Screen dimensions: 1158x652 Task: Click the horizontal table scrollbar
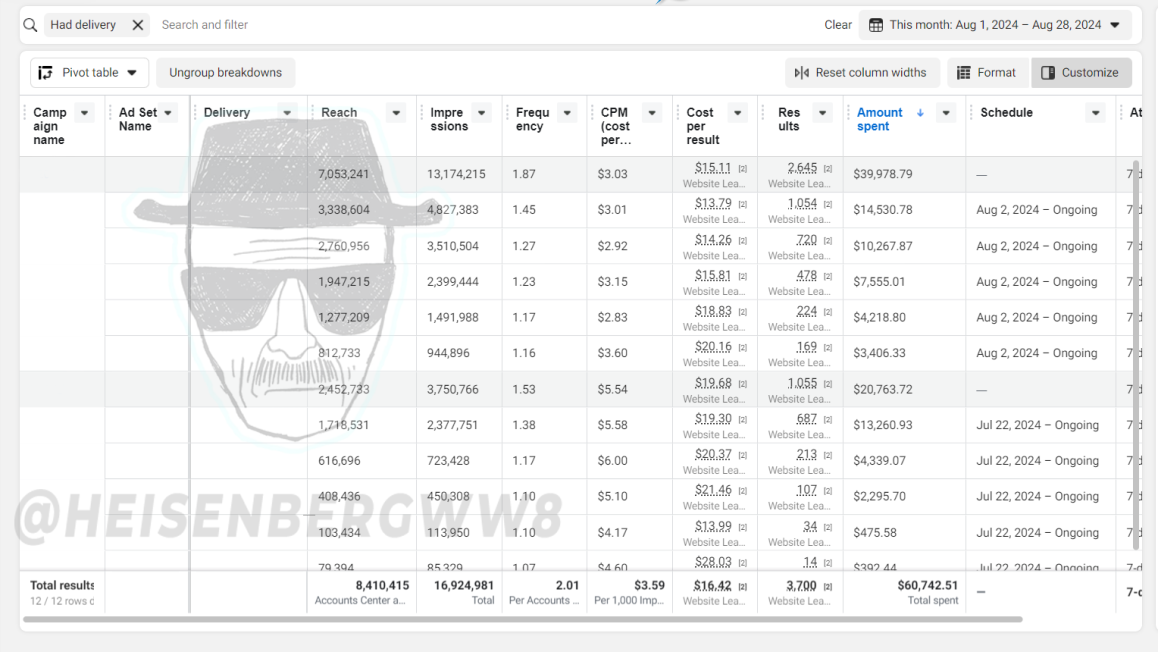pyautogui.click(x=523, y=620)
